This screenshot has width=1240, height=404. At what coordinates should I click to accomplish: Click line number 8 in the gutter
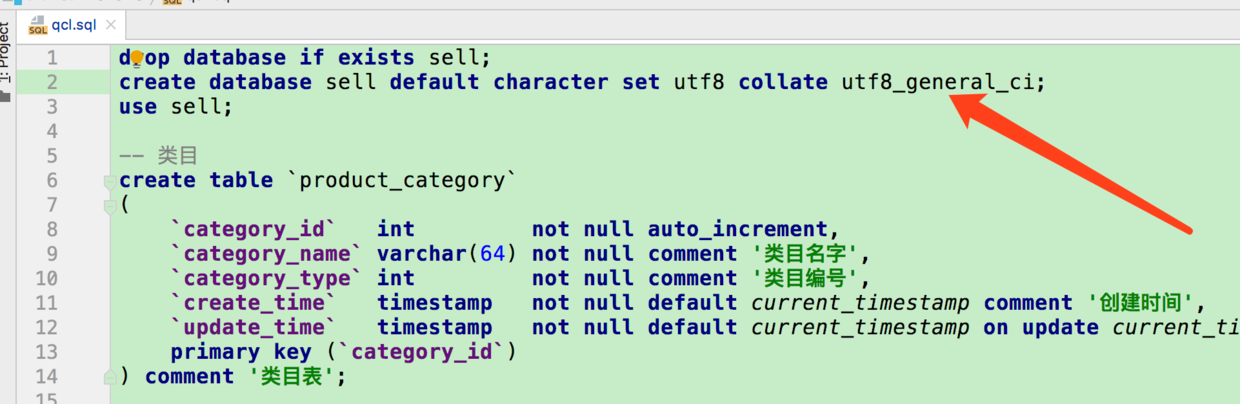[x=52, y=229]
